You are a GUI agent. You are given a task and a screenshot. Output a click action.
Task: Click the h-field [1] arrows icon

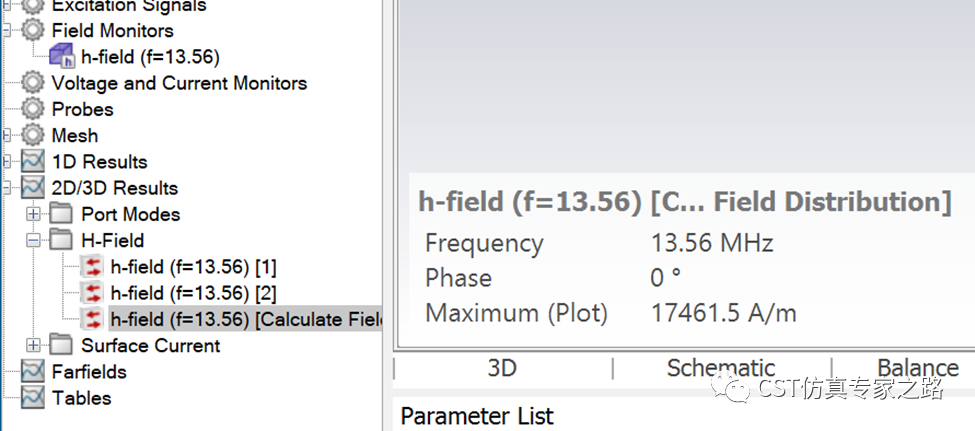point(93,267)
